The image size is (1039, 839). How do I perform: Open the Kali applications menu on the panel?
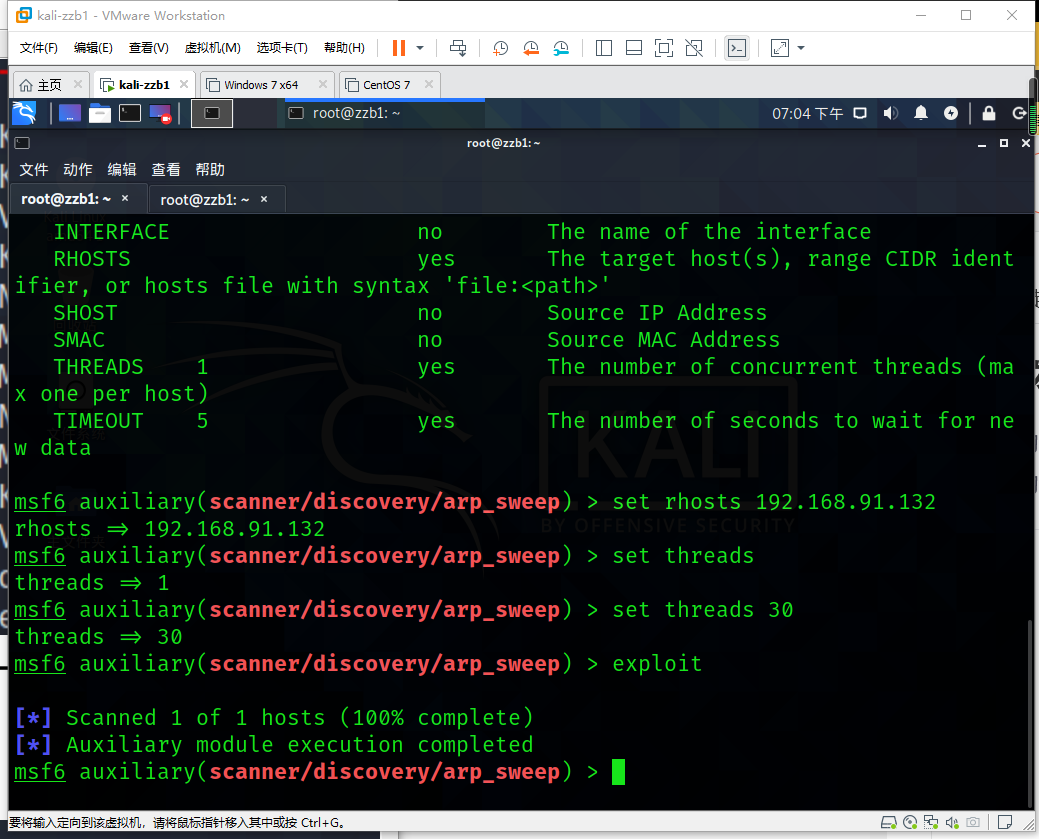[25, 113]
